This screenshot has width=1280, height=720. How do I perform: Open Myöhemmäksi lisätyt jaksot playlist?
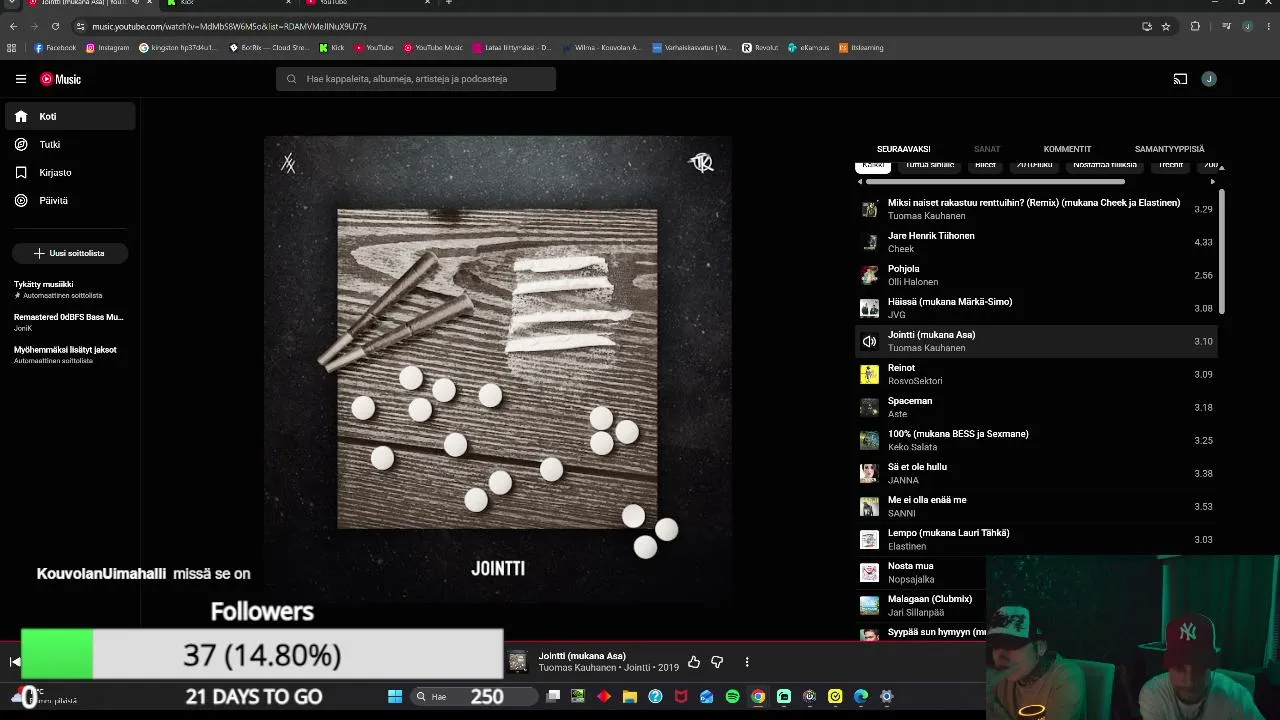point(70,354)
